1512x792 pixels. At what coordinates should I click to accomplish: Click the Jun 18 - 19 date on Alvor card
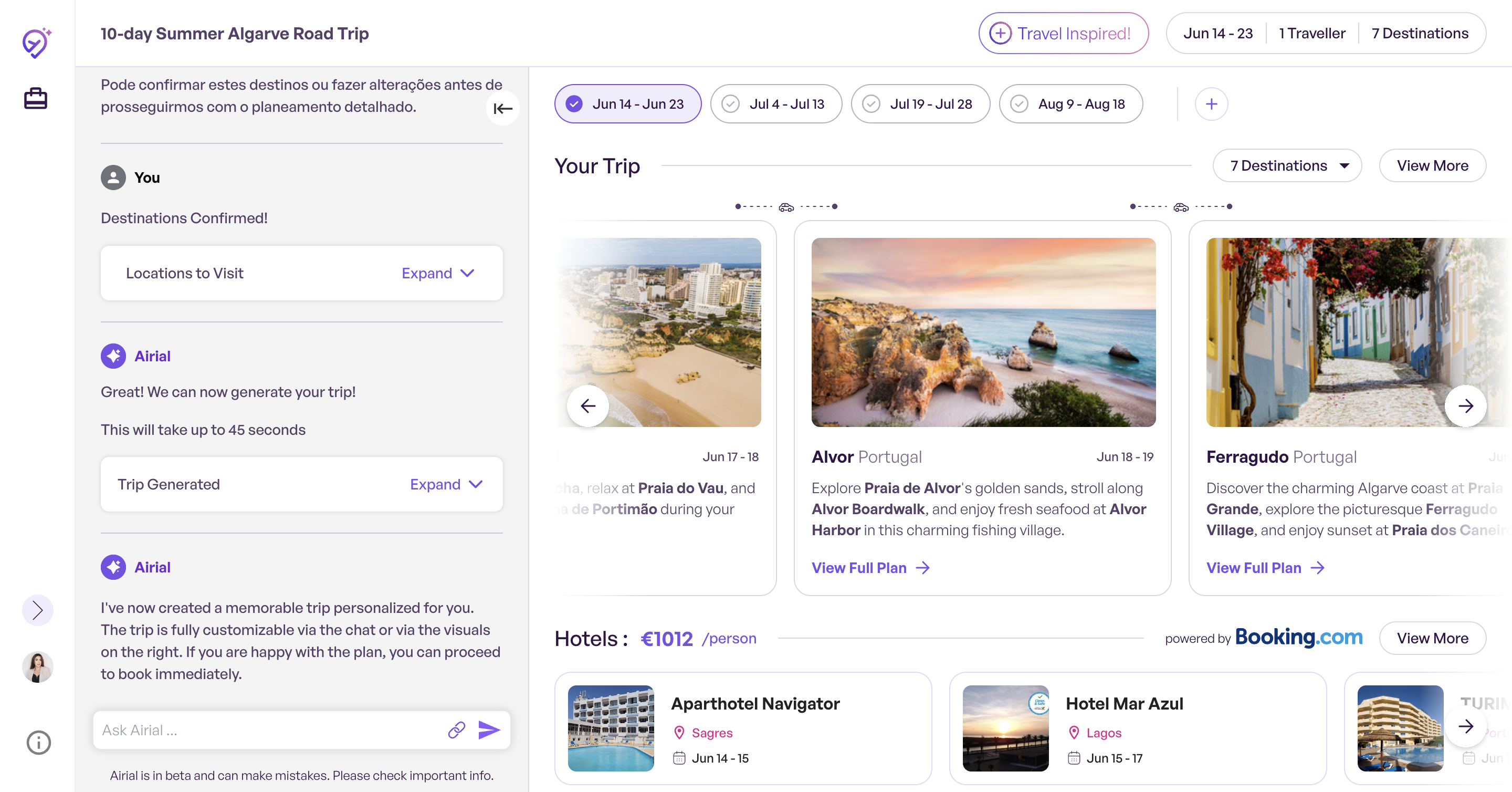[1125, 457]
